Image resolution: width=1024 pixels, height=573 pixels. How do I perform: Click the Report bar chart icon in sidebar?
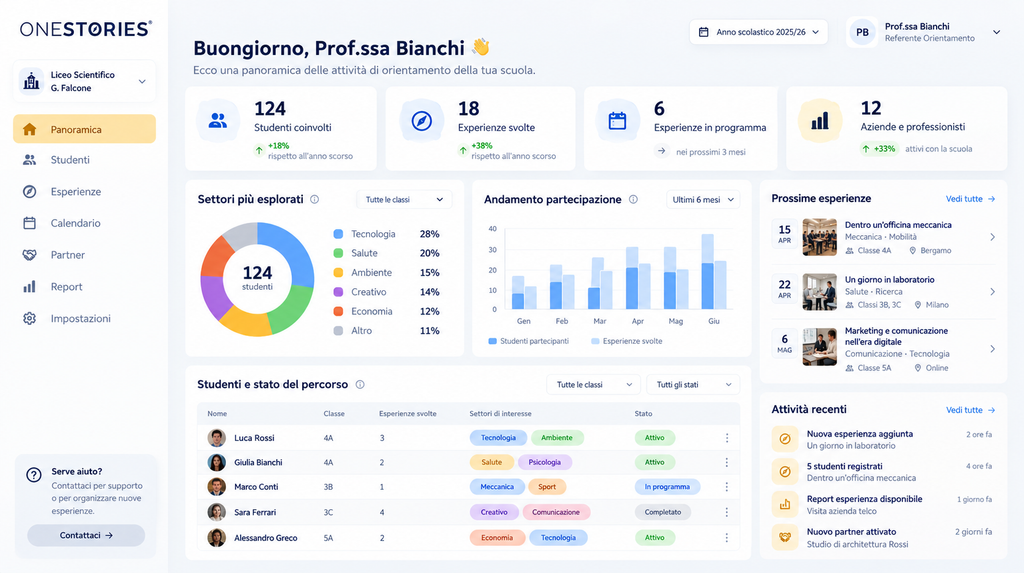click(x=29, y=287)
